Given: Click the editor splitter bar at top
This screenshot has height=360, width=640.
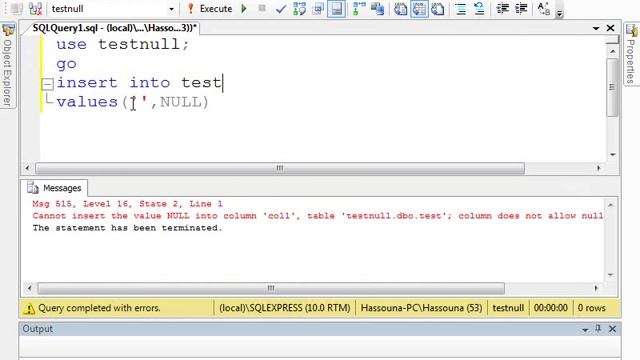Looking at the screenshot, I should point(612,39).
